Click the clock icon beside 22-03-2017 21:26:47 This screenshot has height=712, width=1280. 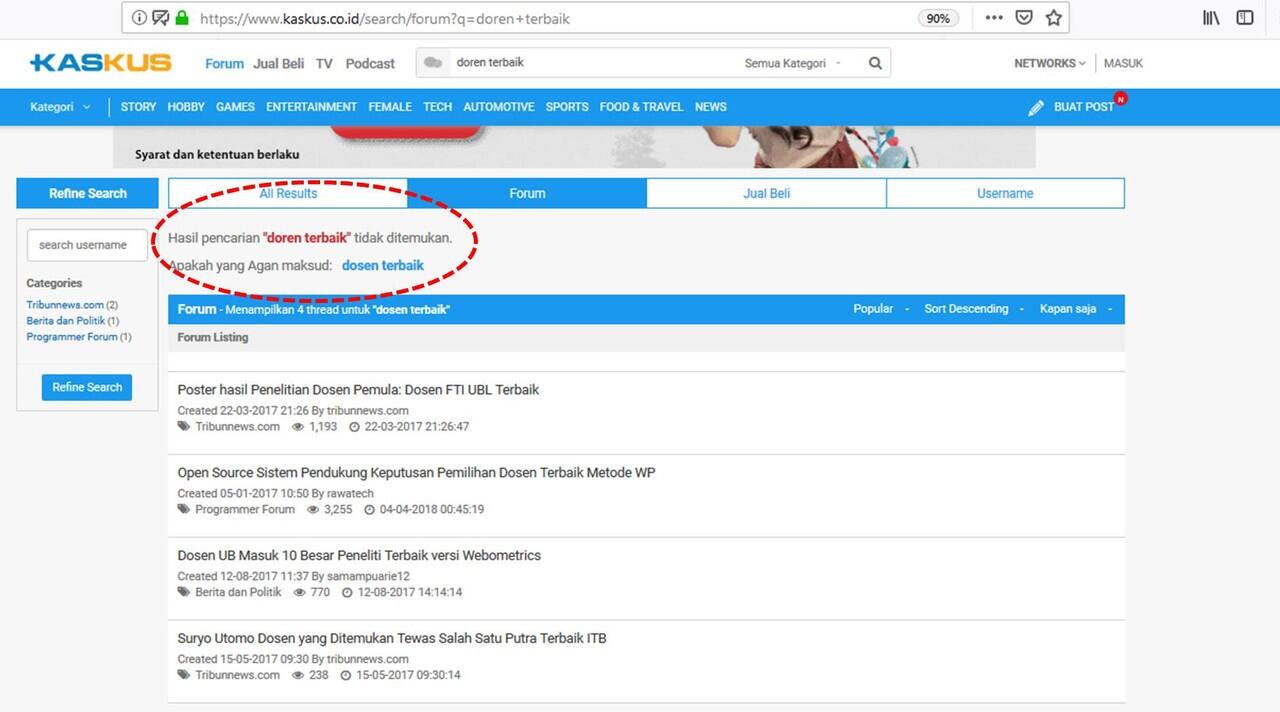(355, 426)
